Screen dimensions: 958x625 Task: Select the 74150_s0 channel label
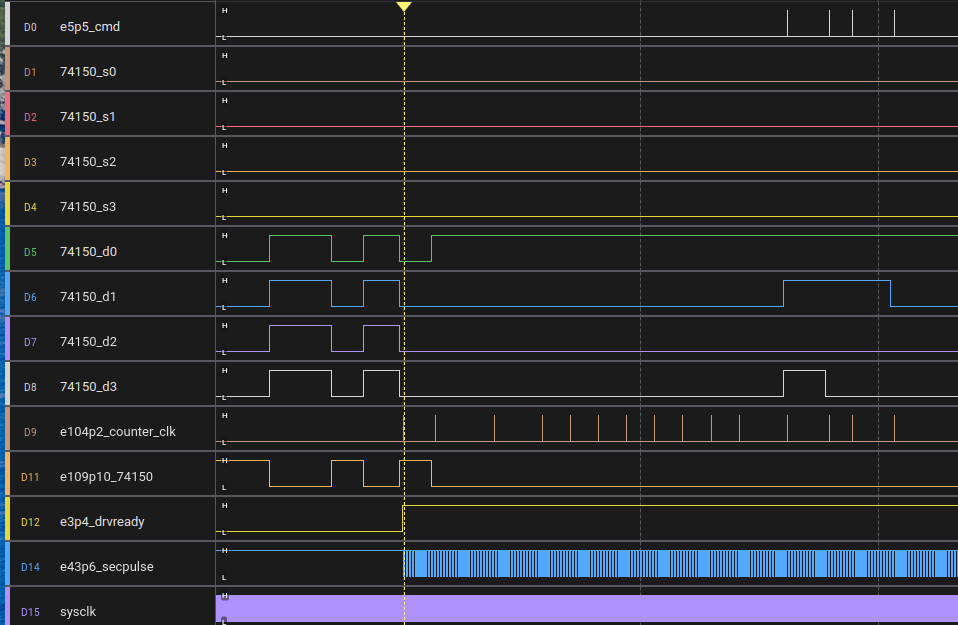[x=88, y=72]
